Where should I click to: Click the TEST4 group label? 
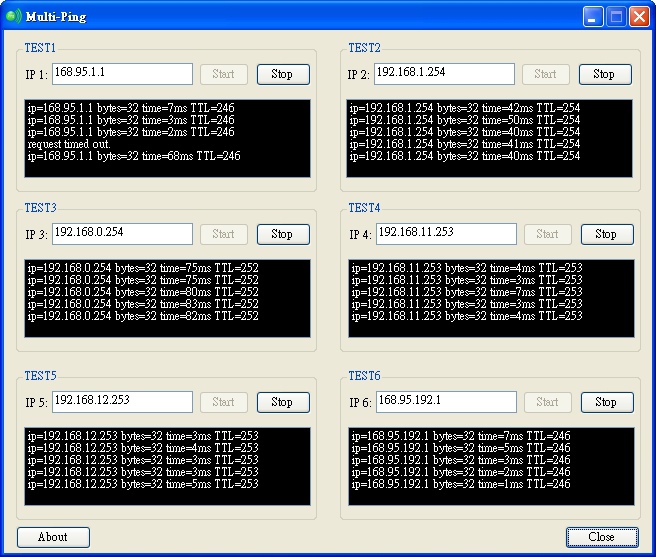click(x=364, y=208)
